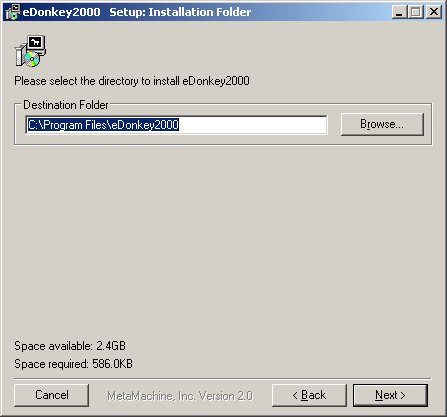447x417 pixels.
Task: Place cursor in empty part of path field
Action: [x=253, y=125]
